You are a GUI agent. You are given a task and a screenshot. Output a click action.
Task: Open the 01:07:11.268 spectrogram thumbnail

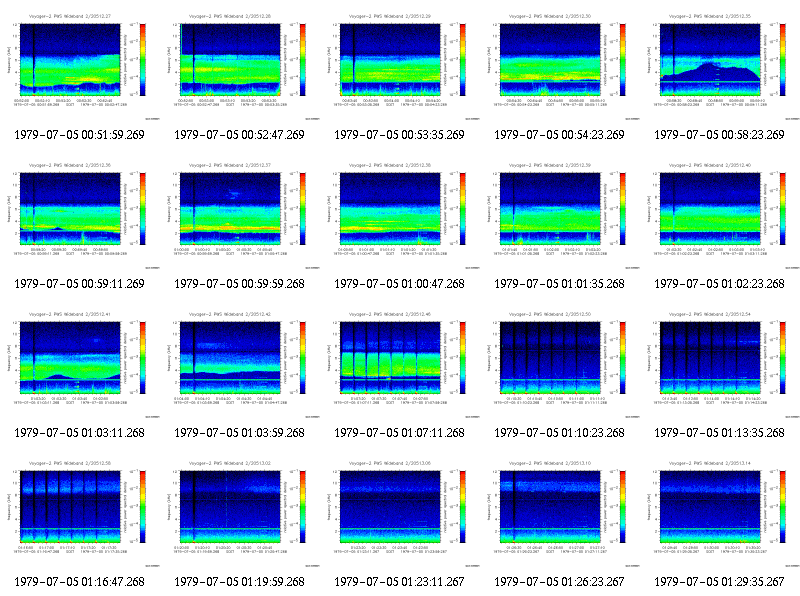[400, 362]
